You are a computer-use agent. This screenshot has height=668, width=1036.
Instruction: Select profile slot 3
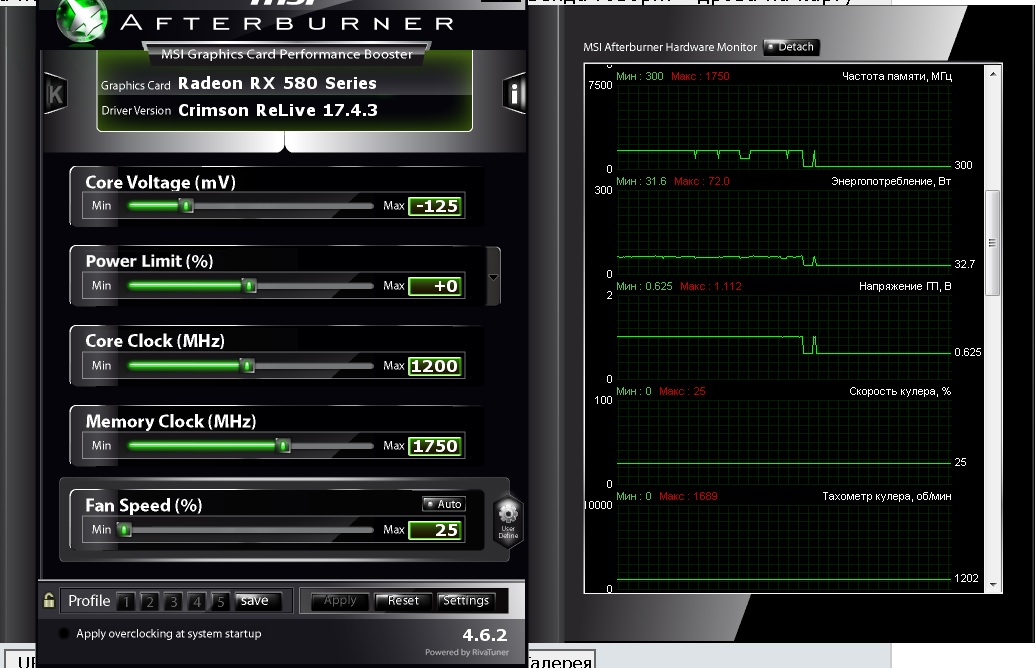(x=173, y=601)
